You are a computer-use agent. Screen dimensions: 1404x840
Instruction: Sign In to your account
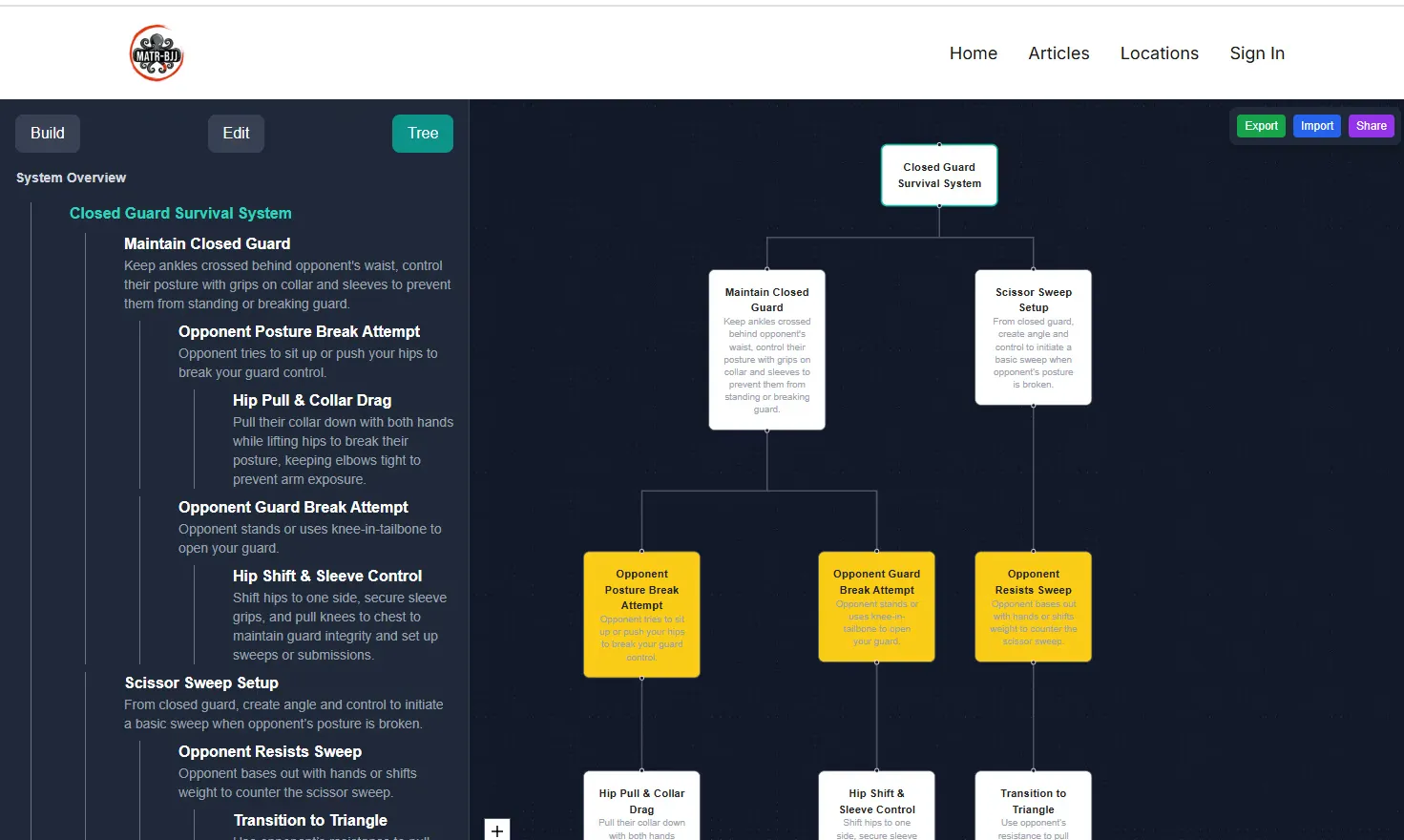[x=1257, y=53]
